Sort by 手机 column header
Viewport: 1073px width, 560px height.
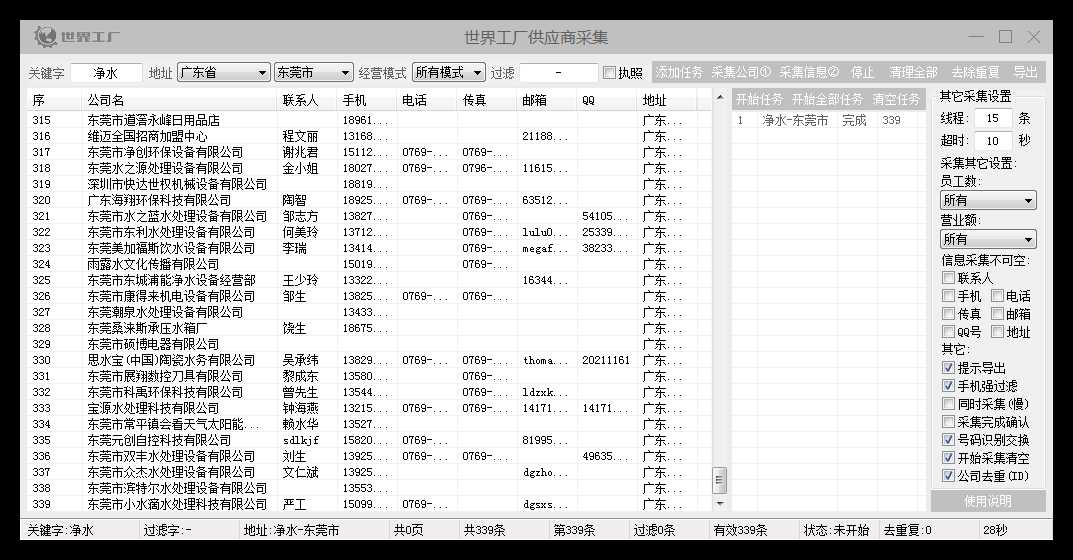pos(367,100)
